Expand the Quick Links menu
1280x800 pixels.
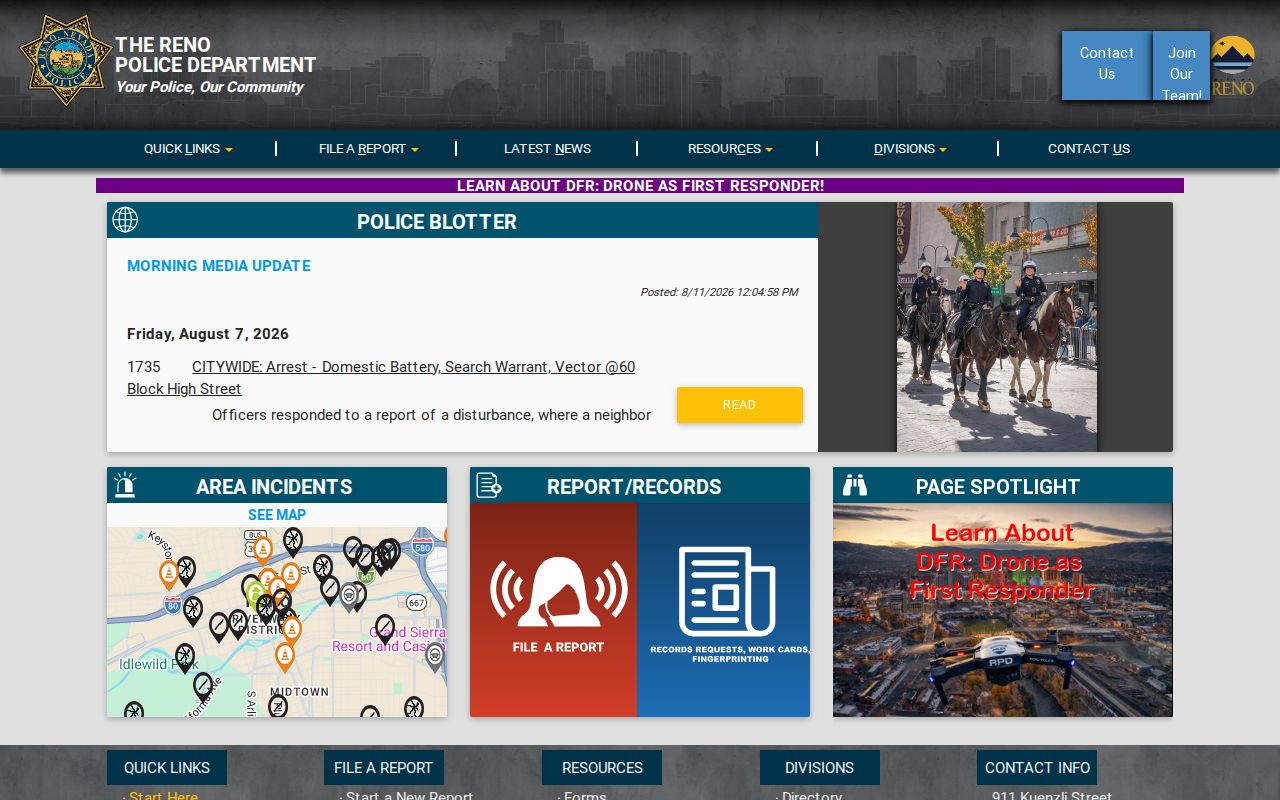(188, 149)
